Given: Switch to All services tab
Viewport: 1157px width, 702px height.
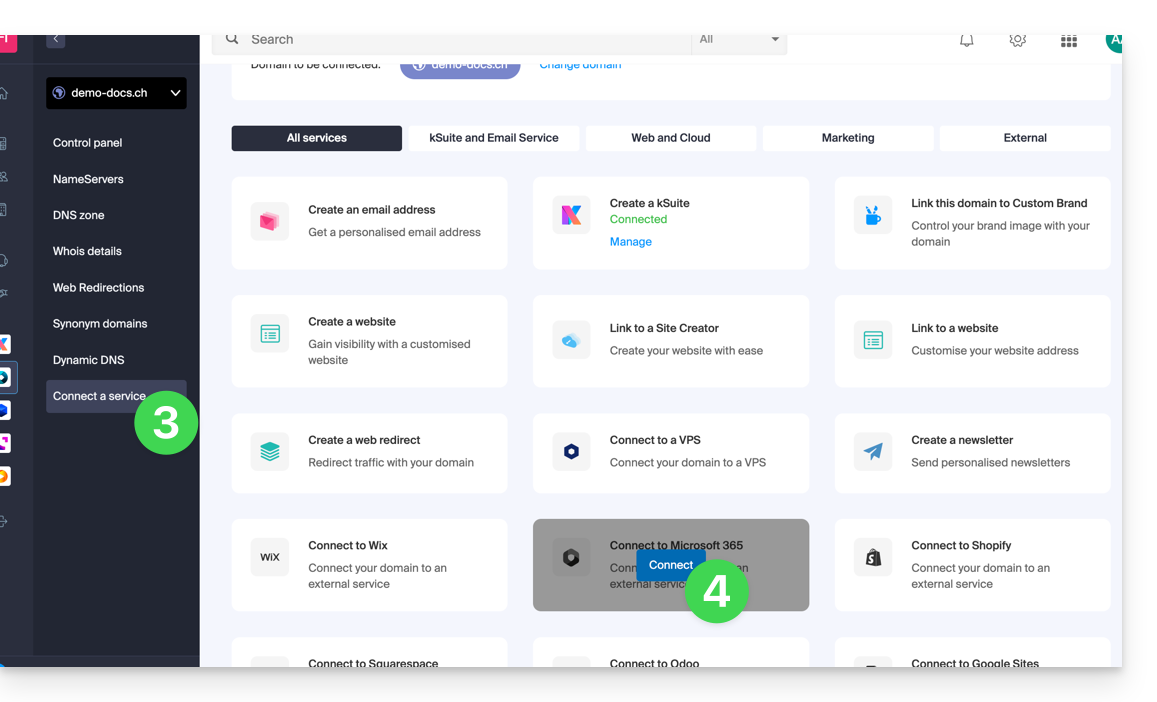Looking at the screenshot, I should point(317,138).
